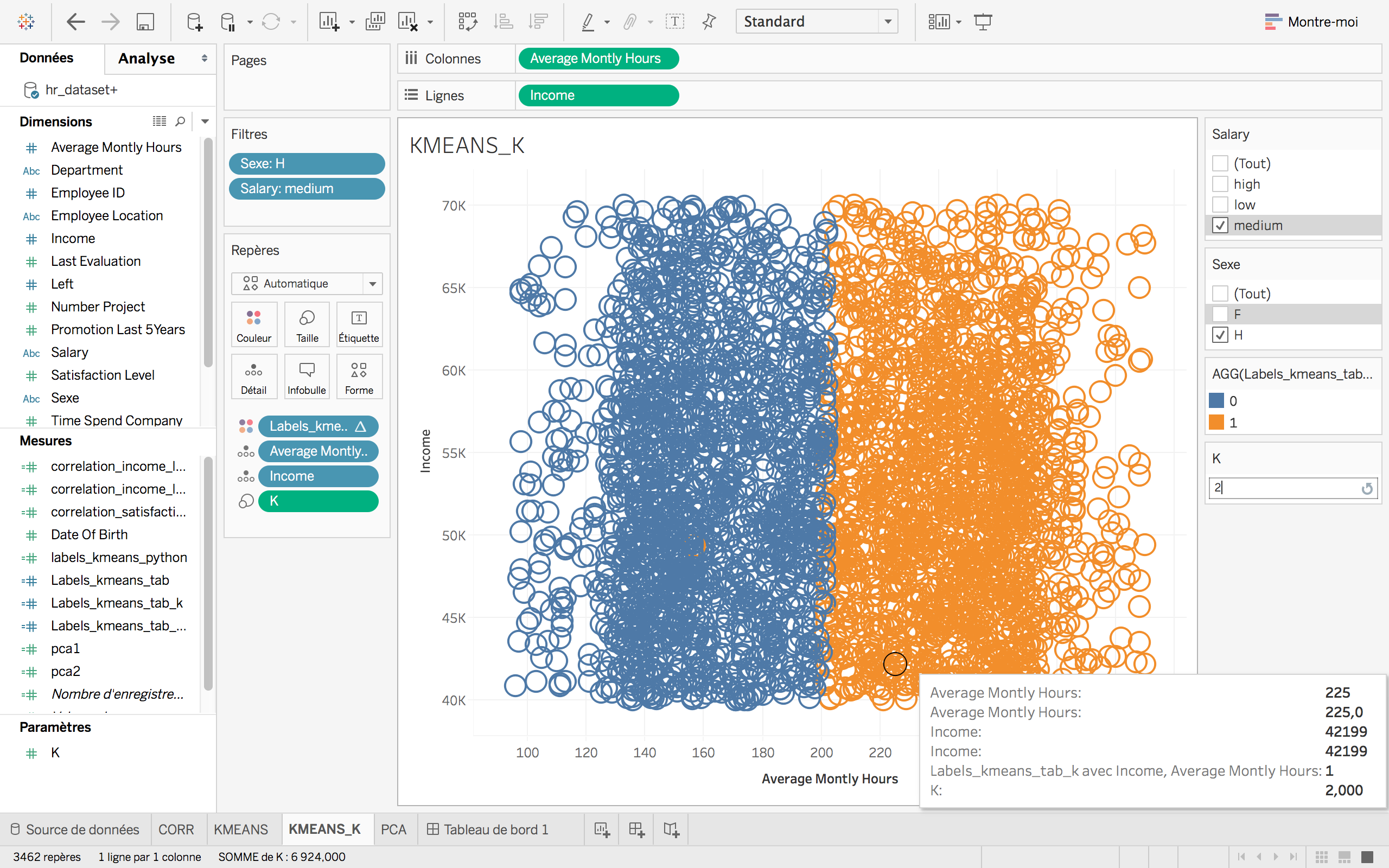Open the Standard fit dropdown
This screenshot has height=868, width=1389.
tap(887, 22)
